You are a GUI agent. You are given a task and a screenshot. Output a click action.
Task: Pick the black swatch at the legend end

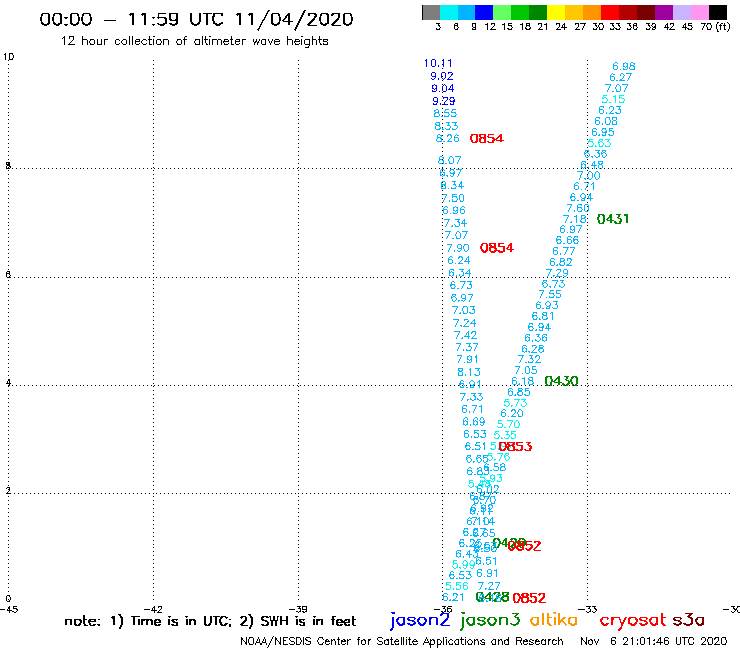[717, 12]
